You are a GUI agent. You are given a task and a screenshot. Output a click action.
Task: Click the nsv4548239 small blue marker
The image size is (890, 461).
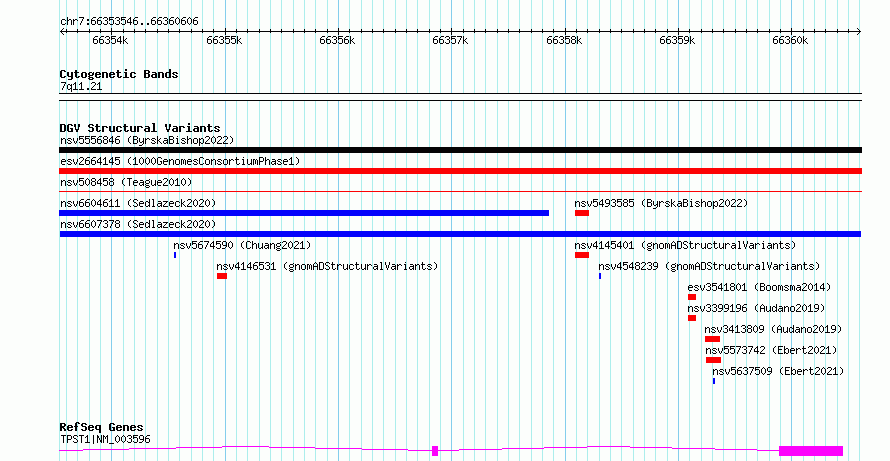(x=600, y=276)
